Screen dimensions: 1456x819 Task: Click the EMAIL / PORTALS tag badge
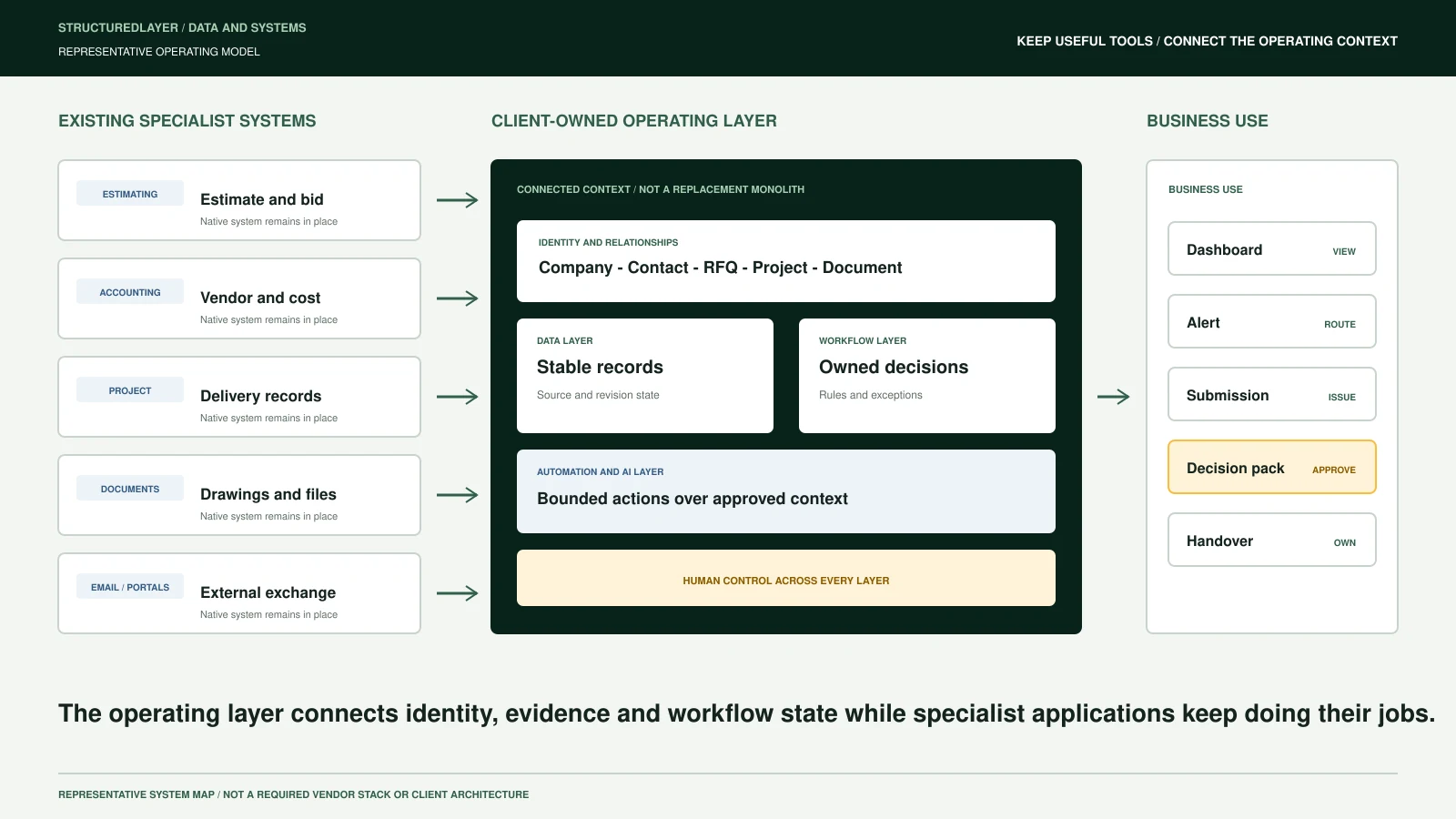pos(130,587)
